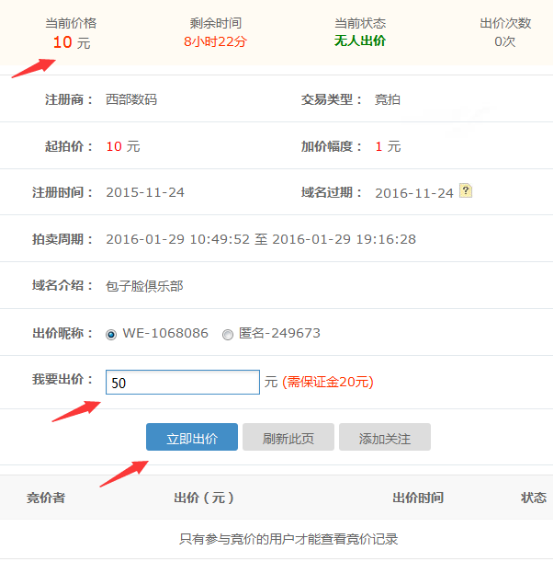The height and width of the screenshot is (561, 554).
Task: Click the registrar name 西部数码
Action: (x=131, y=99)
